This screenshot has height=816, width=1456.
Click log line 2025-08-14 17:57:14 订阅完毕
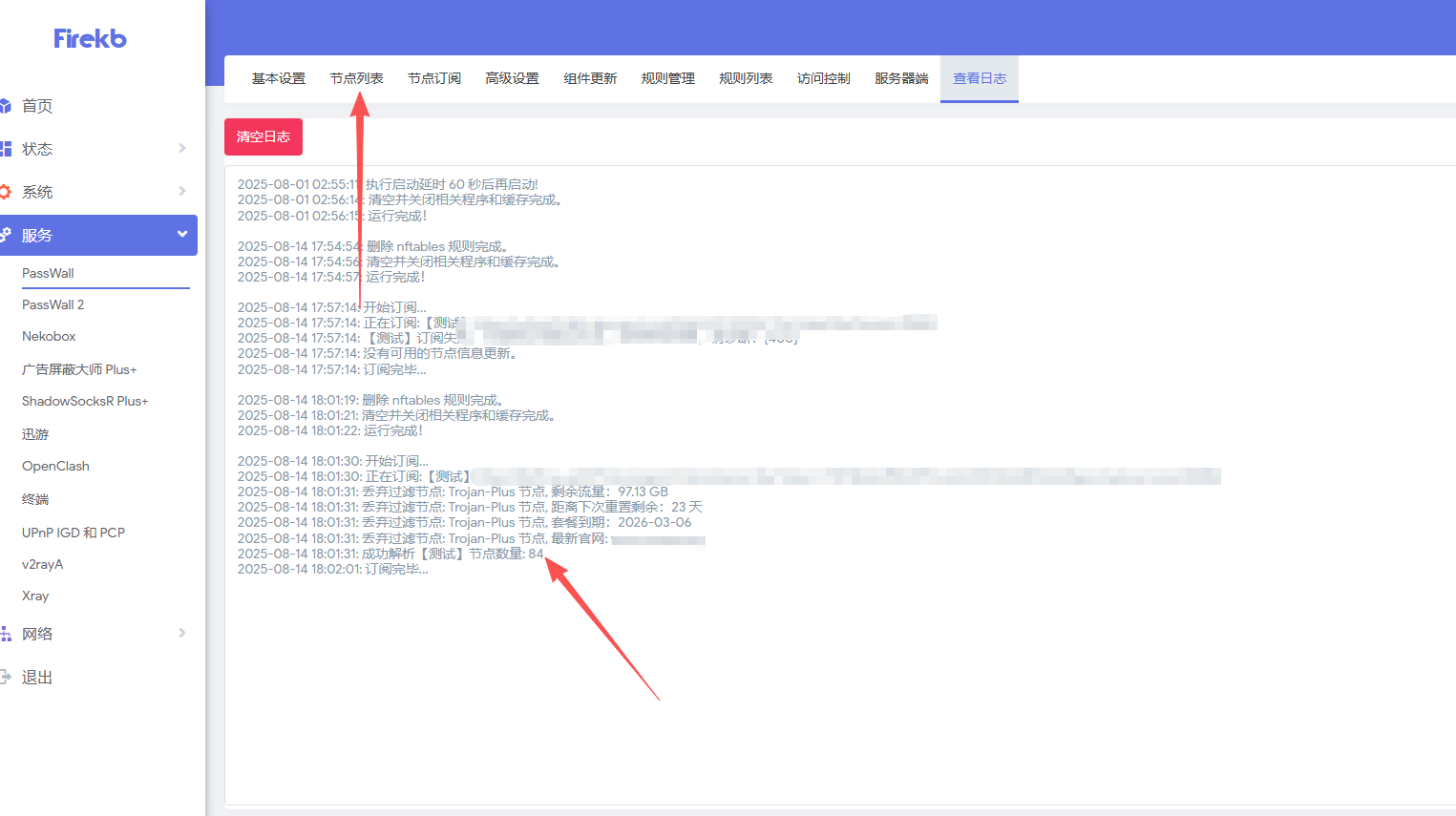point(332,369)
